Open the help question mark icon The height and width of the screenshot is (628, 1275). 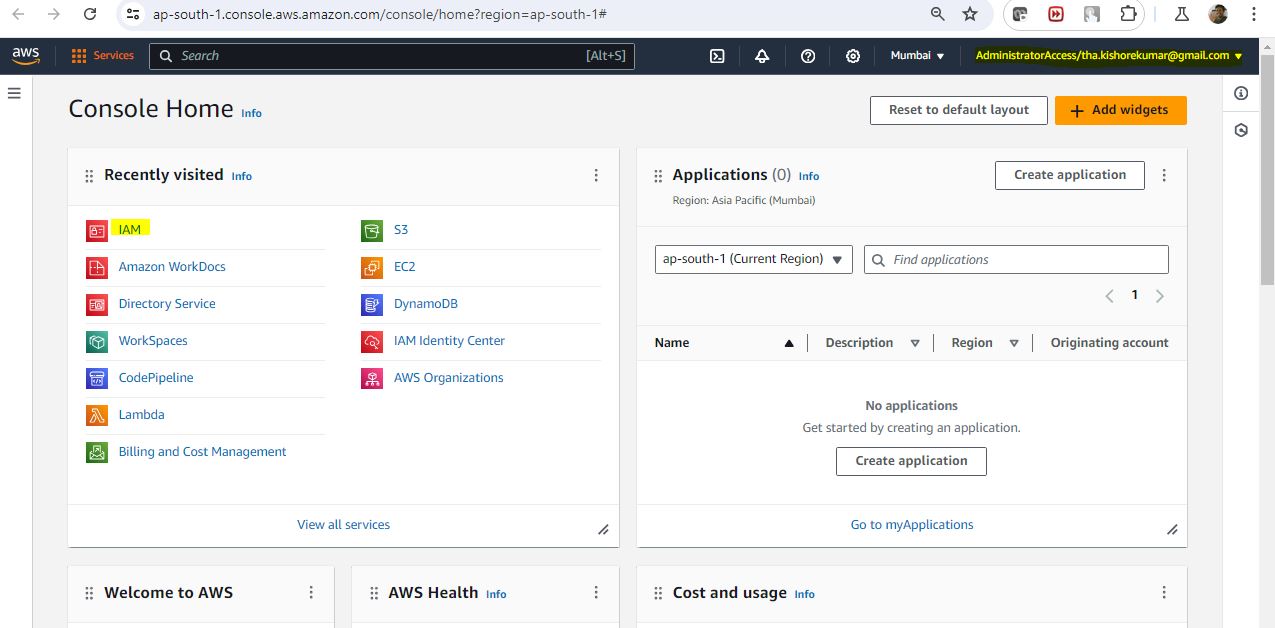coord(808,56)
